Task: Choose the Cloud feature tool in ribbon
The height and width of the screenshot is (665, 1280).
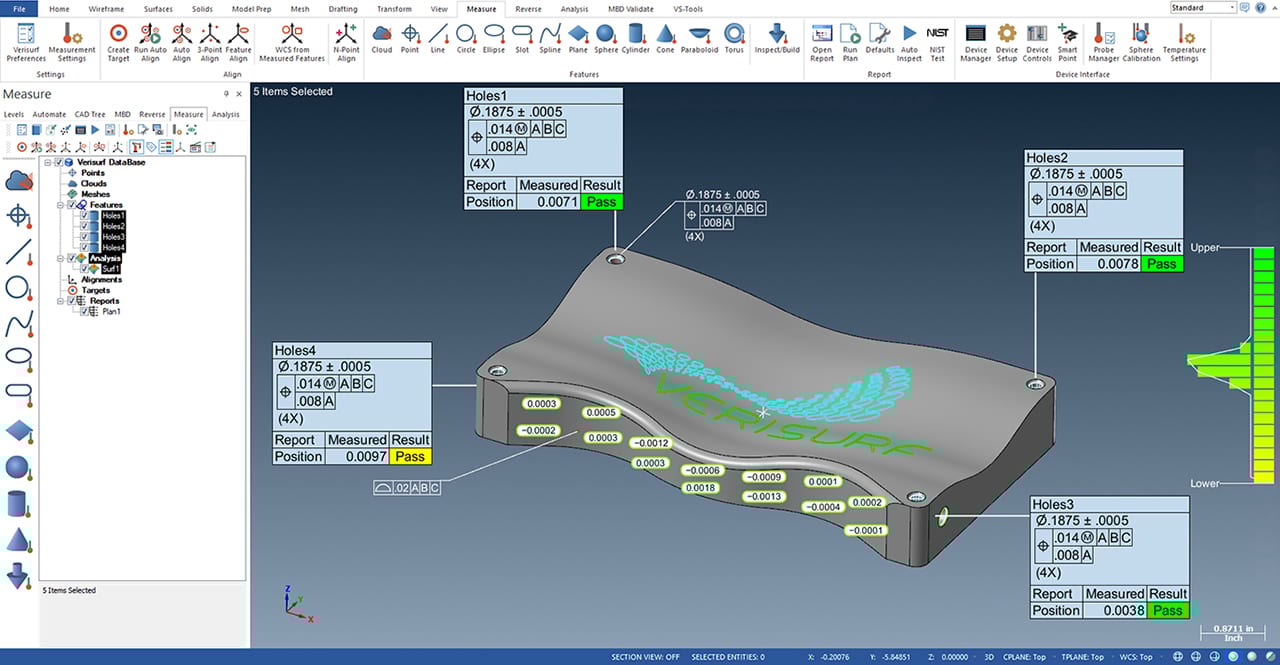Action: pos(381,40)
